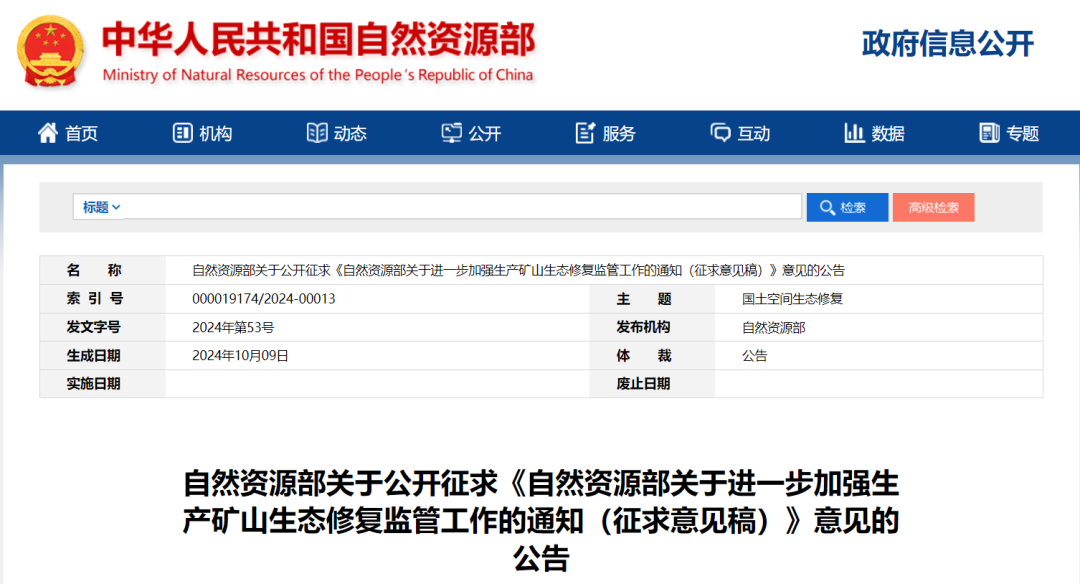Switch to the 首页 menu item
Image resolution: width=1080 pixels, height=584 pixels.
(x=79, y=132)
